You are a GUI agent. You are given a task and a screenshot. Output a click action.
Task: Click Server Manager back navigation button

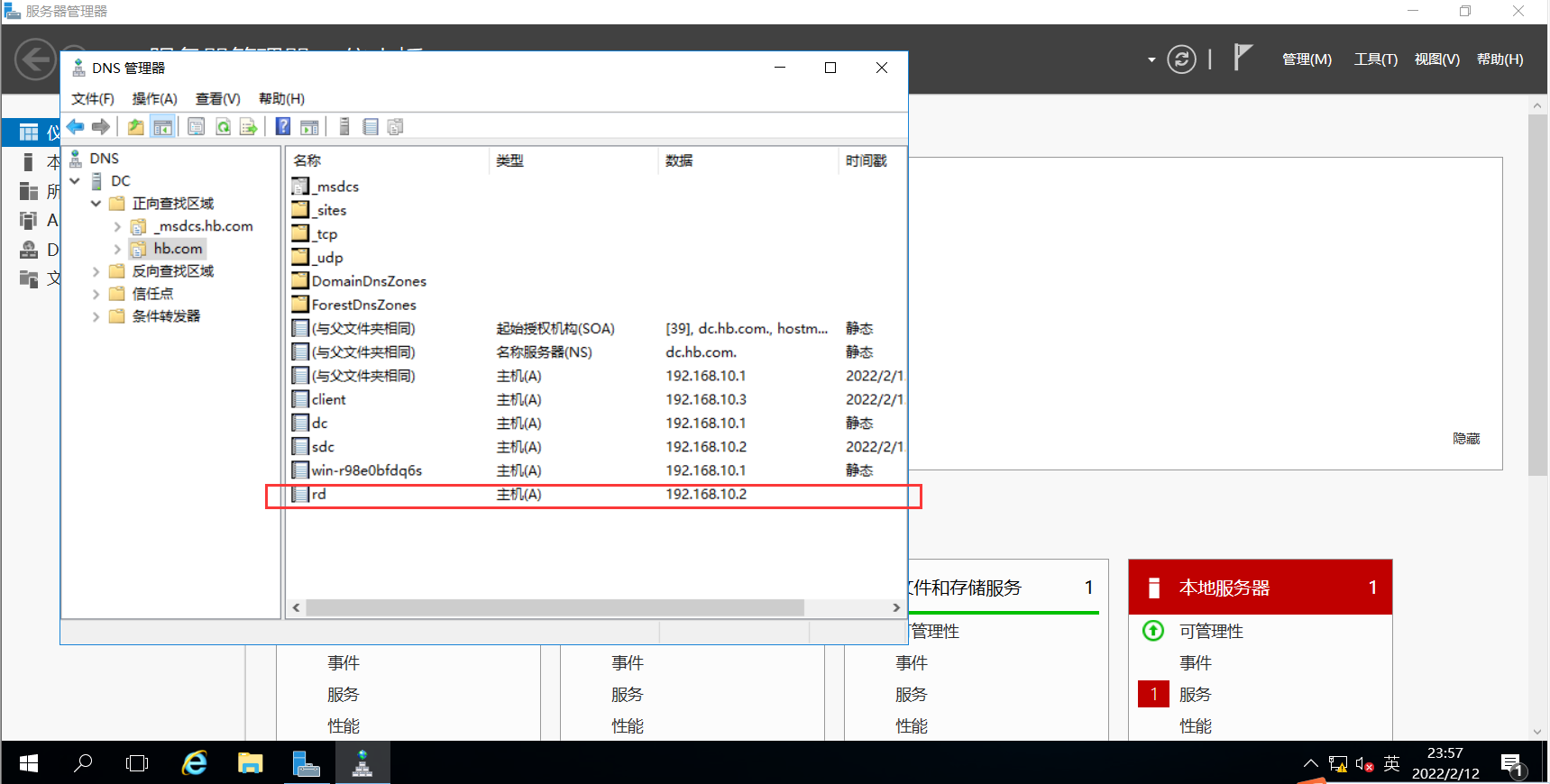(x=36, y=59)
